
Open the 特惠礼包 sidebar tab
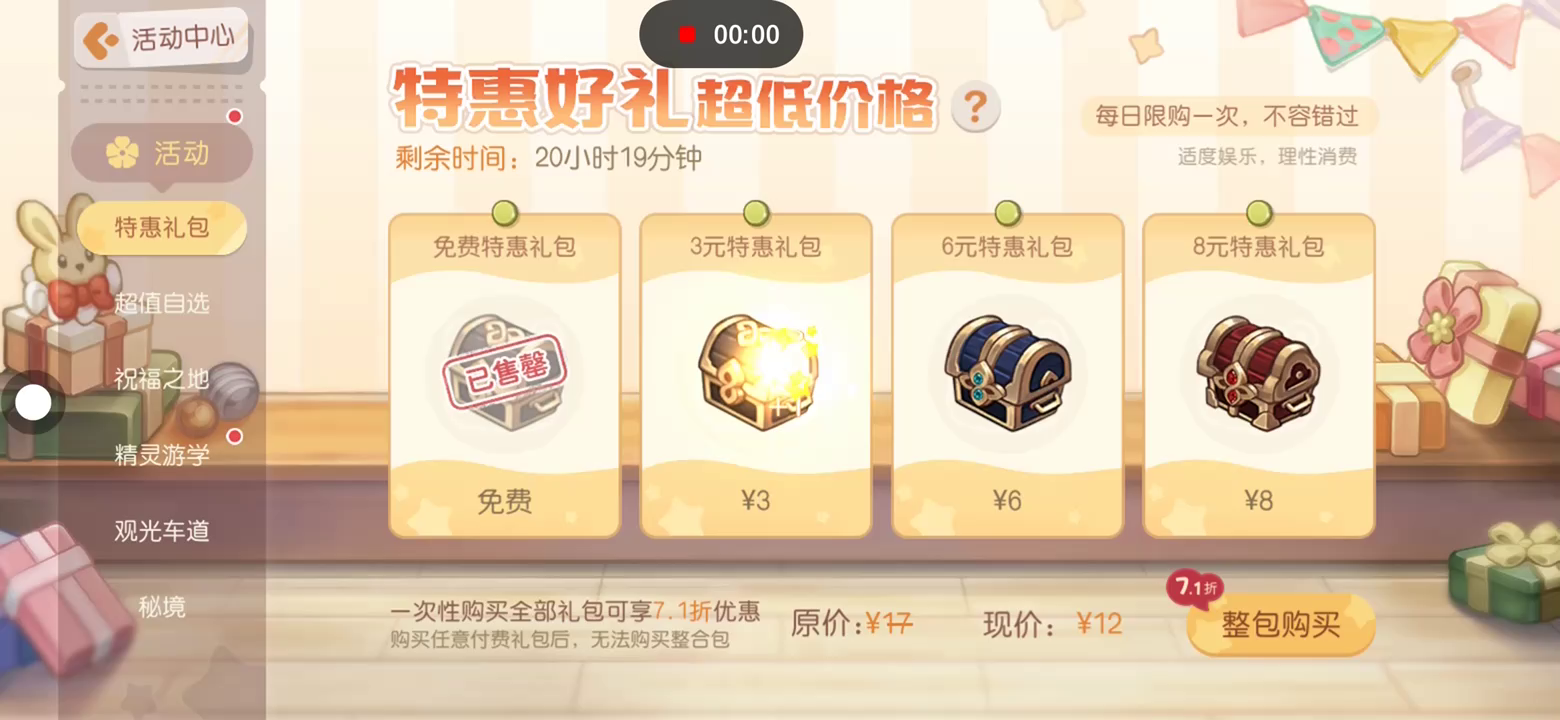[x=162, y=227]
